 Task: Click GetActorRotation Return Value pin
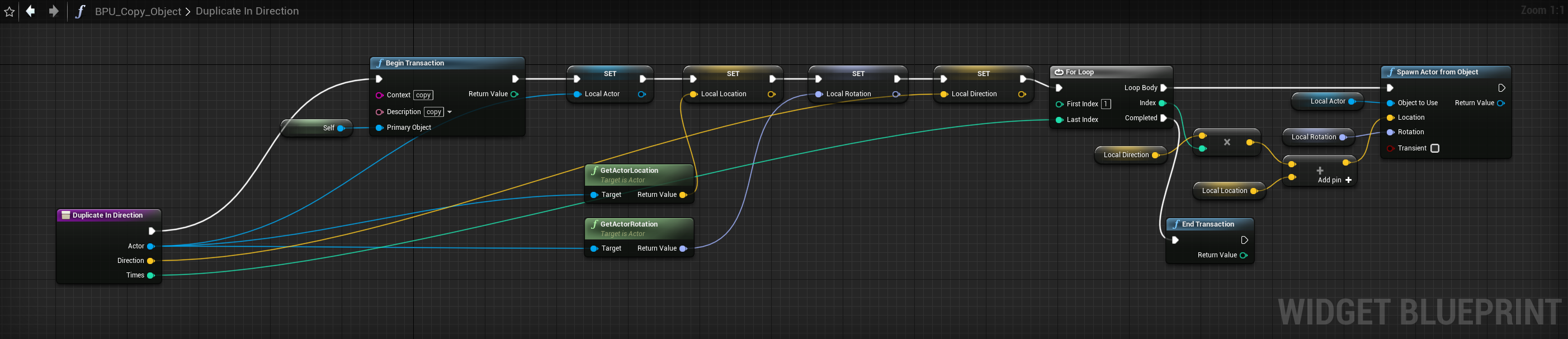[683, 249]
